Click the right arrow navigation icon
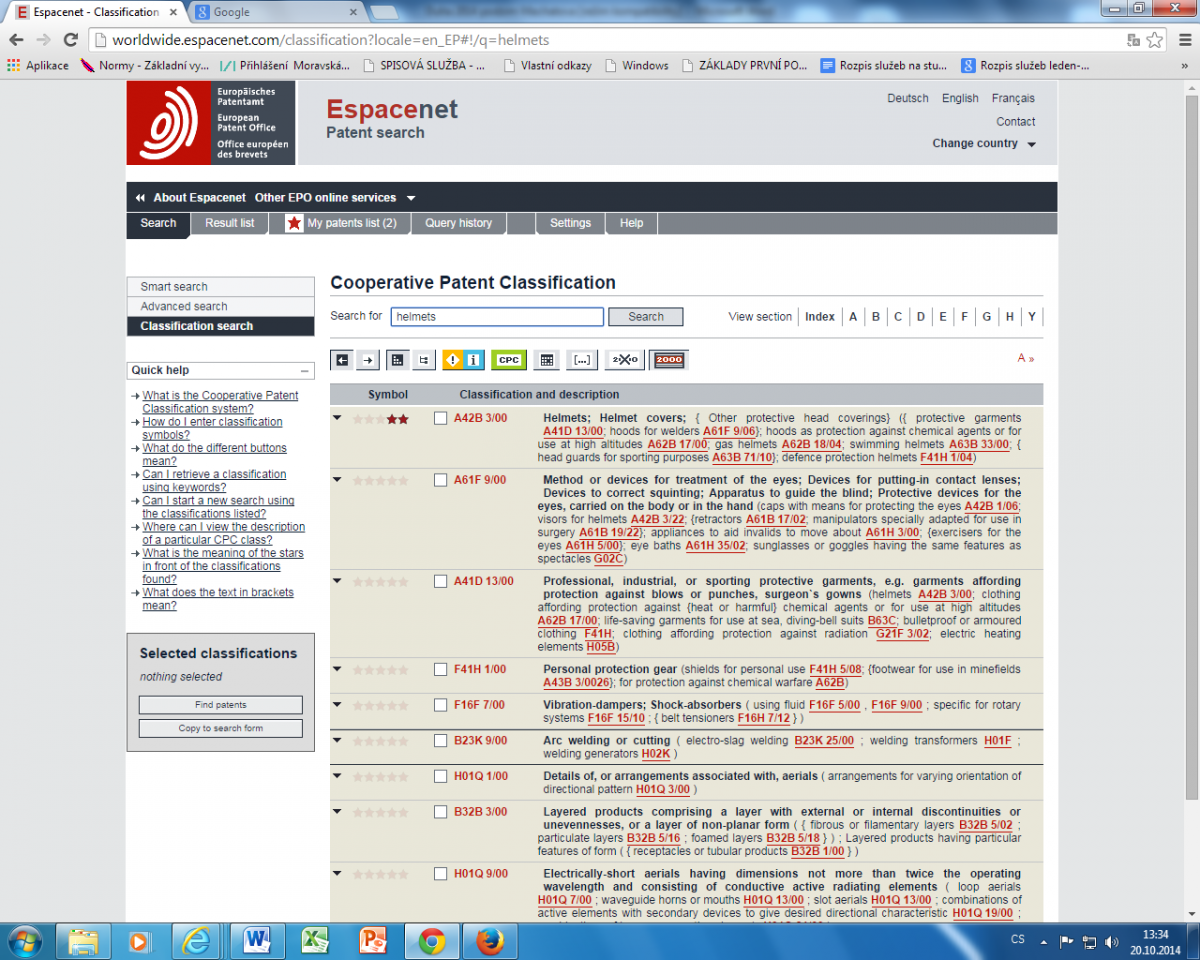 [x=368, y=360]
